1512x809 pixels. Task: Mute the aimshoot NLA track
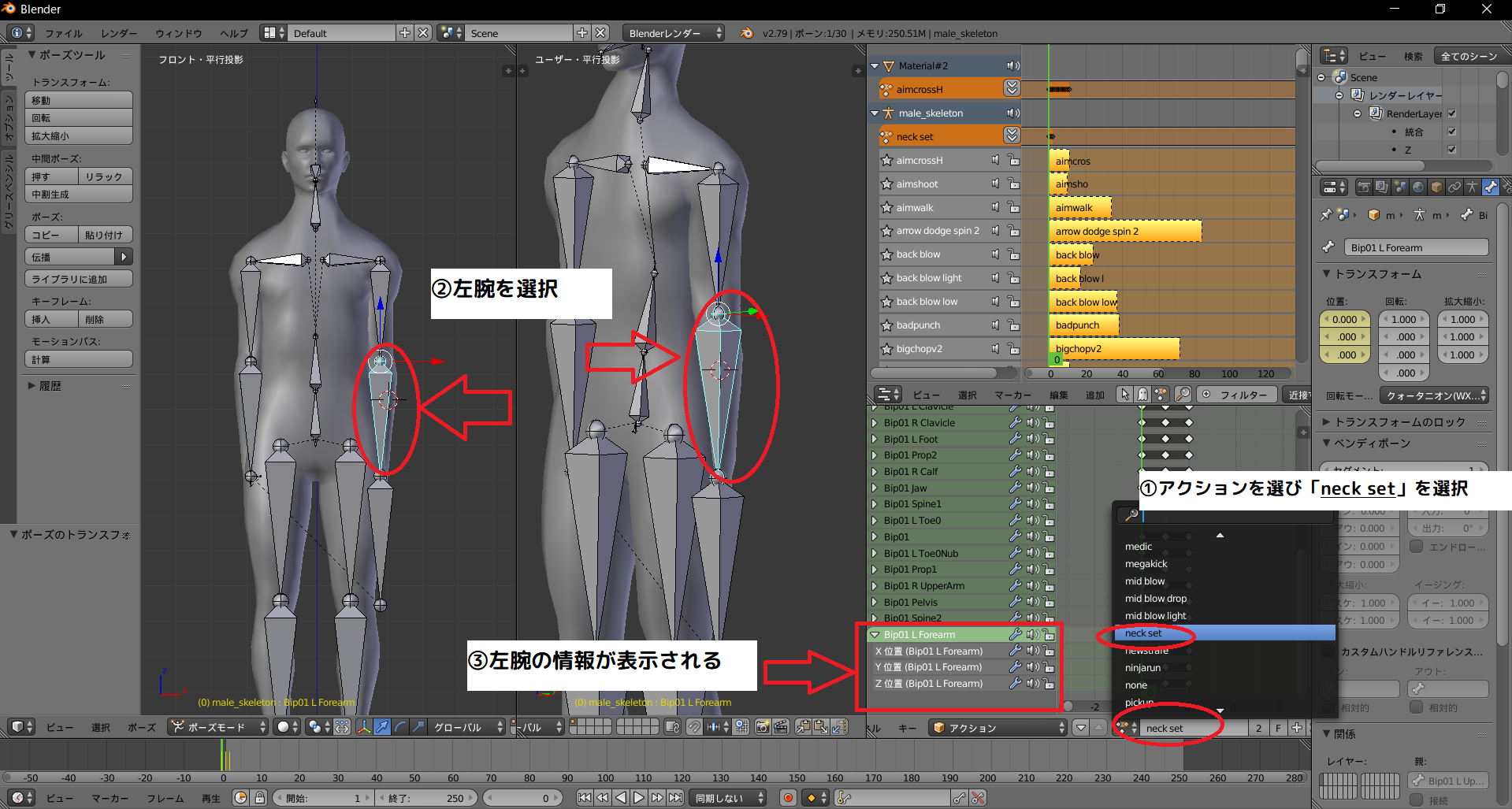pyautogui.click(x=996, y=184)
